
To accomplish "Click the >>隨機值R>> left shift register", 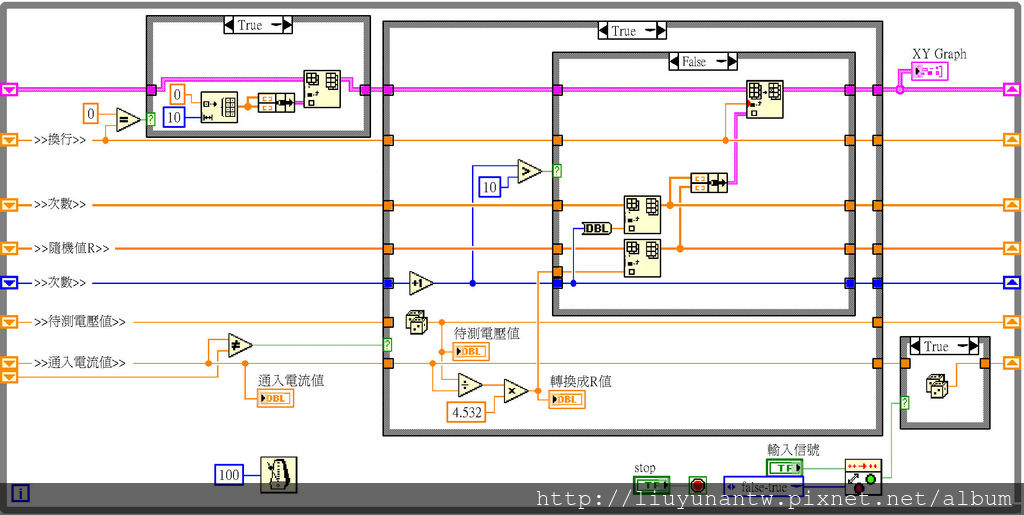I will pos(9,248).
